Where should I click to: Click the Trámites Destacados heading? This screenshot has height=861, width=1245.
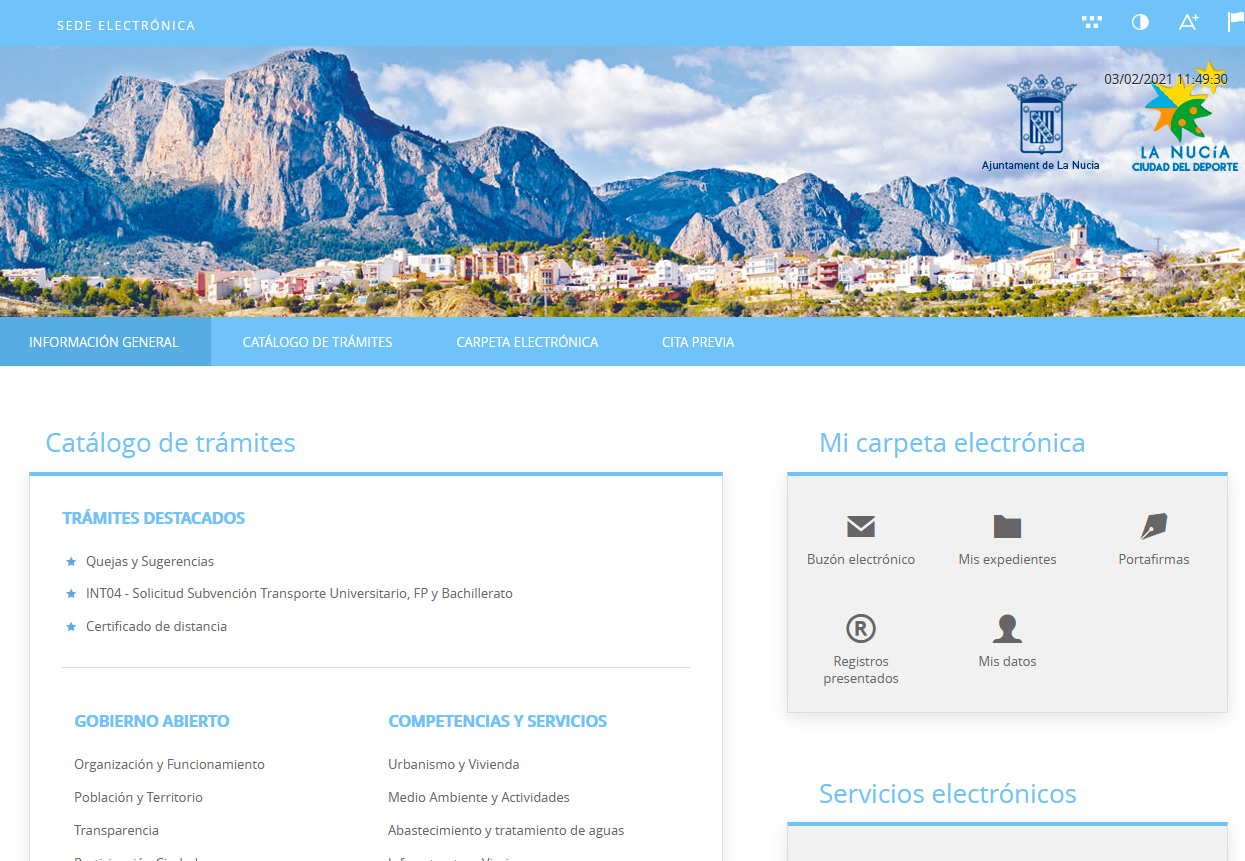tap(153, 518)
